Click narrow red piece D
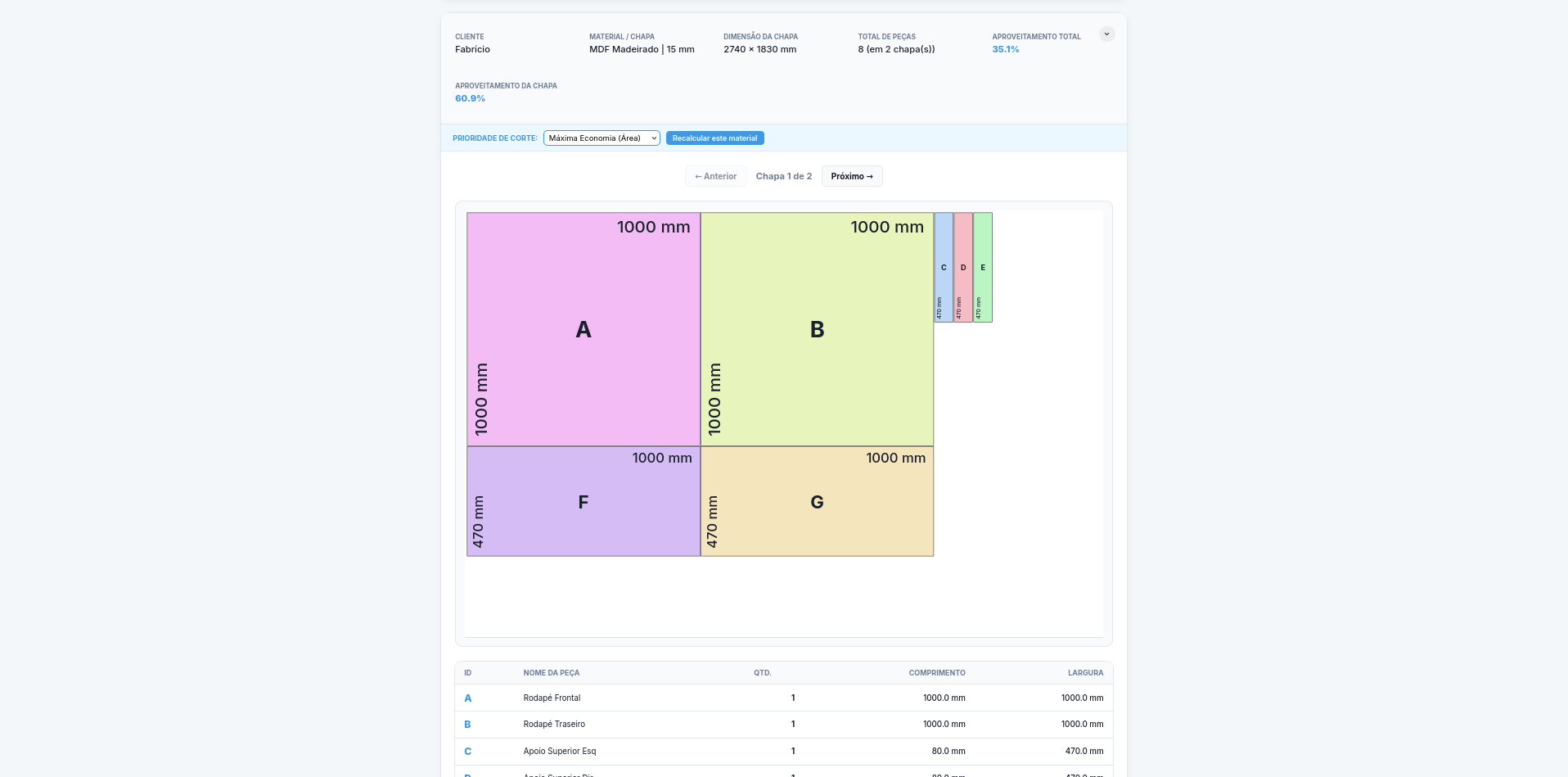 tap(963, 268)
